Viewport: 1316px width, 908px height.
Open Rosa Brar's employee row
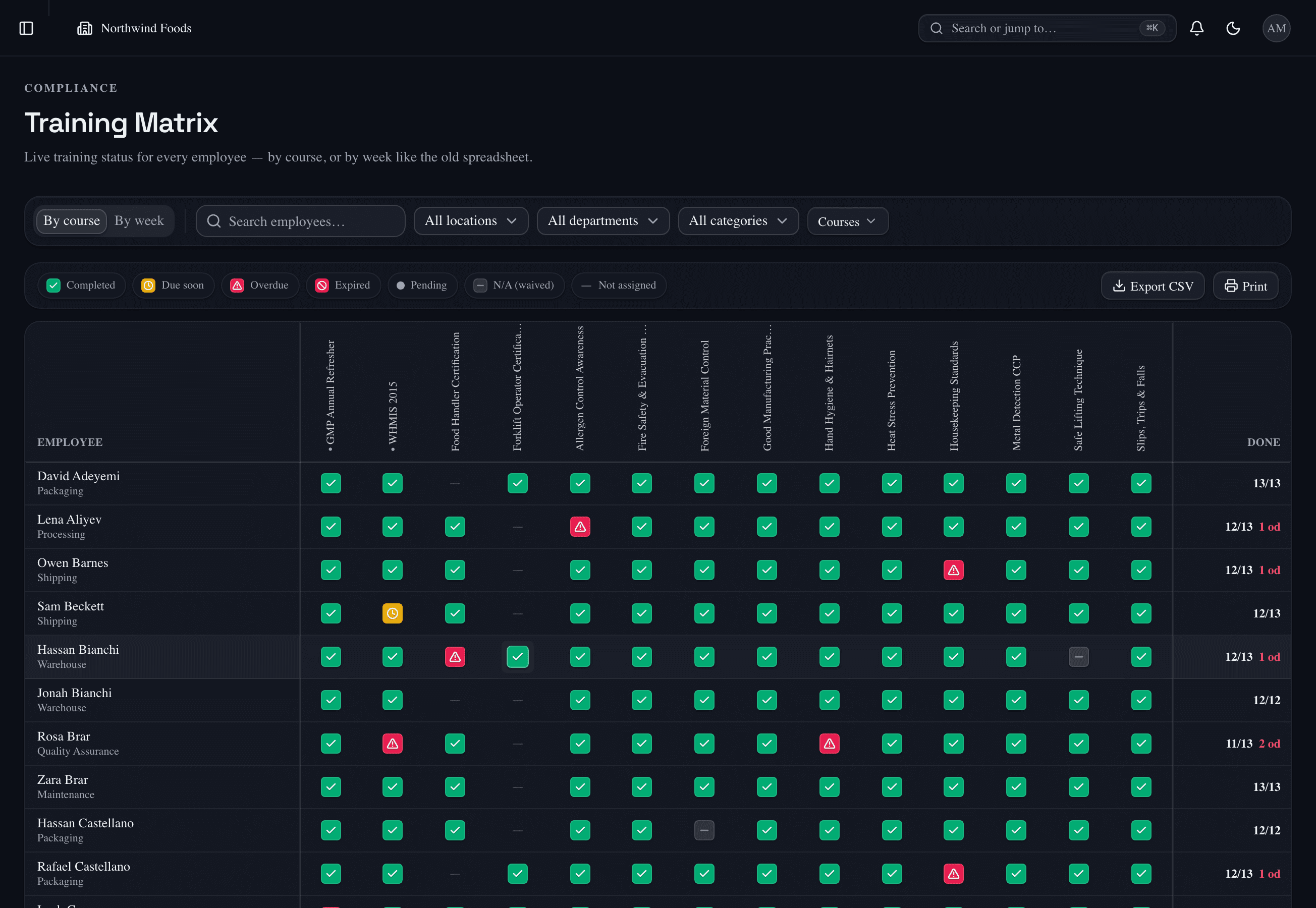[x=657, y=744]
